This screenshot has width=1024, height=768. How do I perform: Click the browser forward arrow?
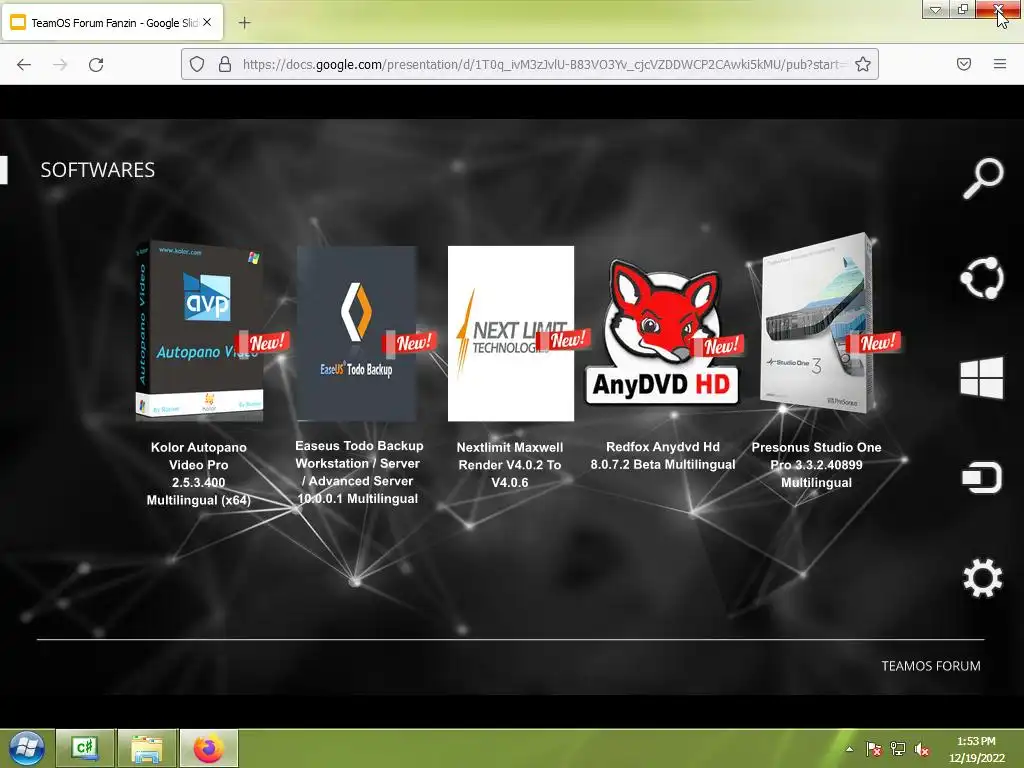(60, 65)
